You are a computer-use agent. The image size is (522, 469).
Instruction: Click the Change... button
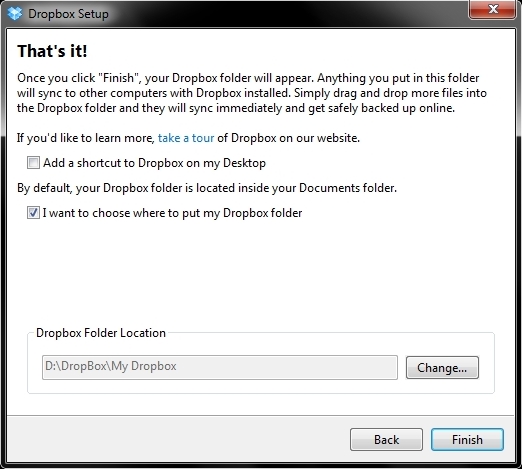[x=442, y=367]
